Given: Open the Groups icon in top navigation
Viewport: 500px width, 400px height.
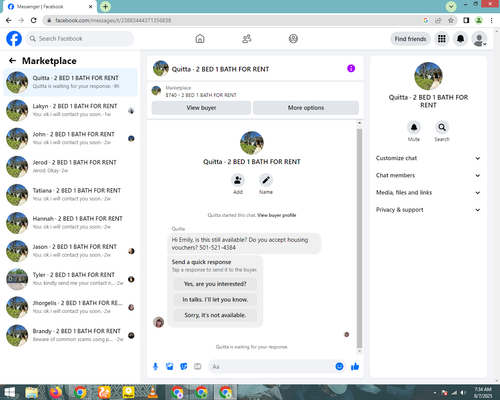Looking at the screenshot, I should click(x=293, y=39).
